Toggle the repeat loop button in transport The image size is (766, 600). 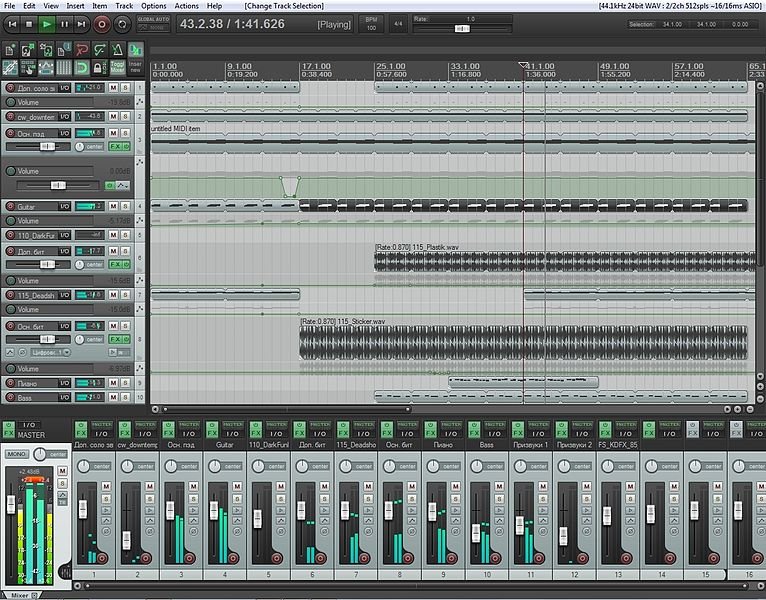[x=120, y=23]
